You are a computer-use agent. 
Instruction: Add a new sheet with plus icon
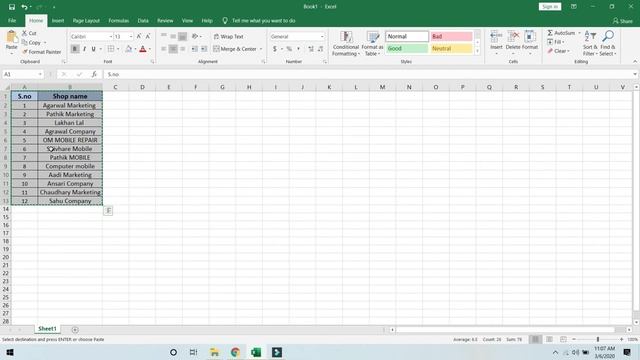tap(75, 329)
